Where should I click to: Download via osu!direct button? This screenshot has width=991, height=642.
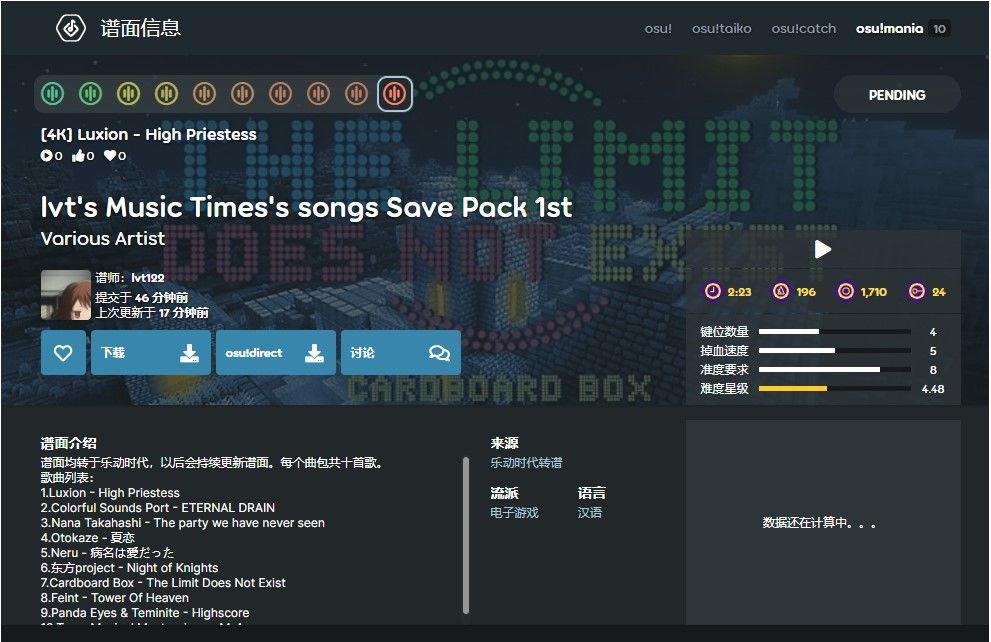(x=276, y=353)
